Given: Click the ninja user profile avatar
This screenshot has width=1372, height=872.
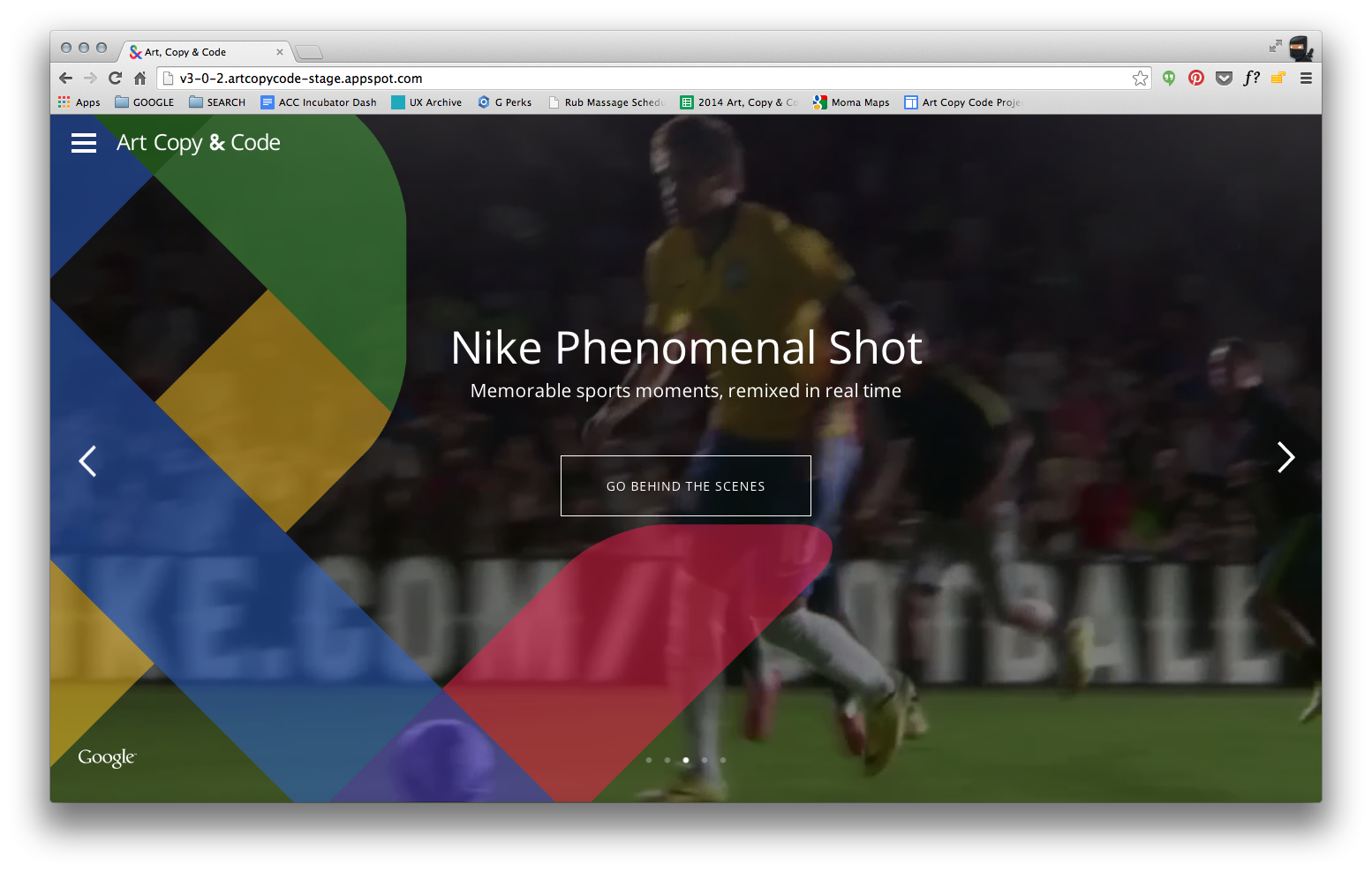Looking at the screenshot, I should tap(1300, 49).
